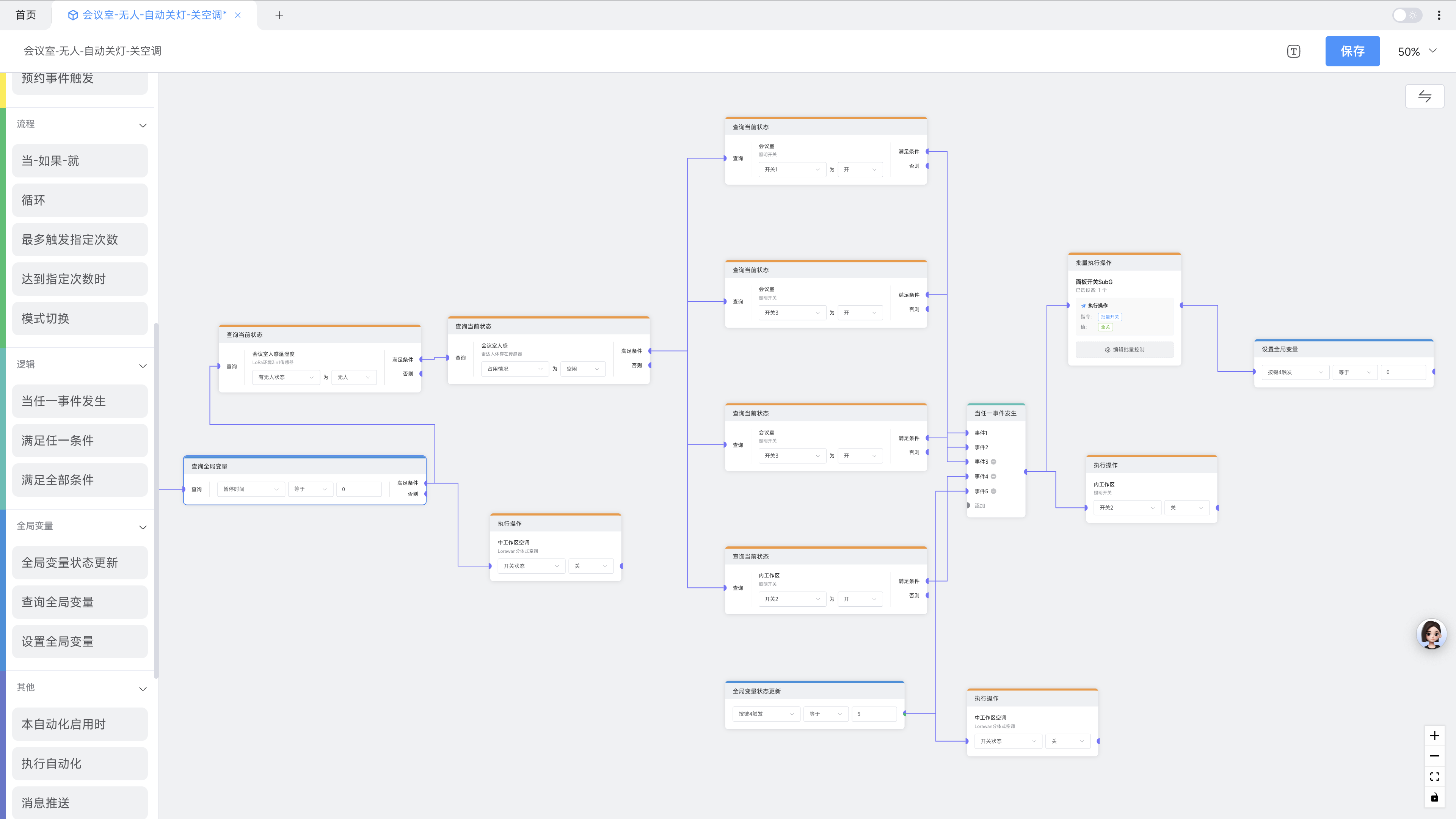Screen dimensions: 1456x819
Task: Open the 50% zoom level dropdown
Action: point(1417,52)
